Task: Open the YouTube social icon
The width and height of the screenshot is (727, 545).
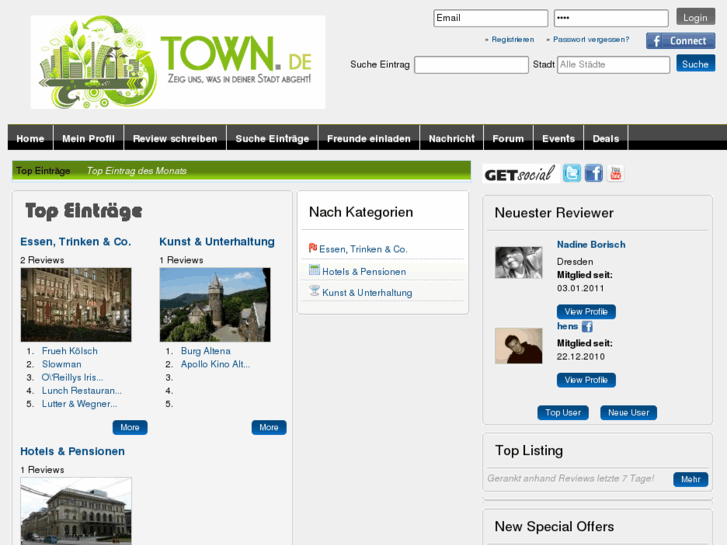Action: click(x=615, y=173)
